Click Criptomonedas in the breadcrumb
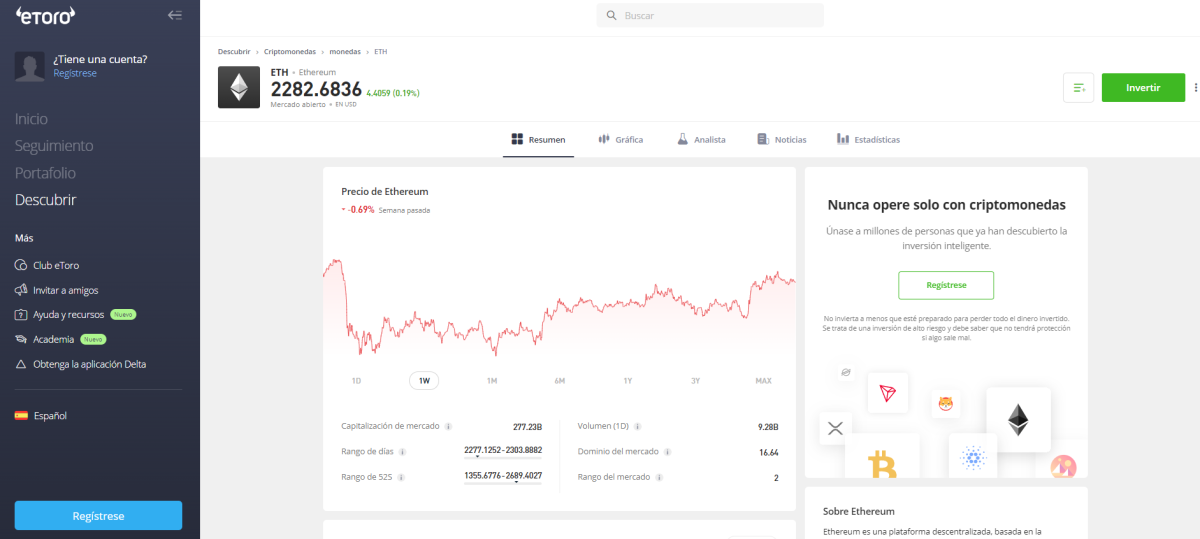This screenshot has height=539, width=1200. click(290, 51)
